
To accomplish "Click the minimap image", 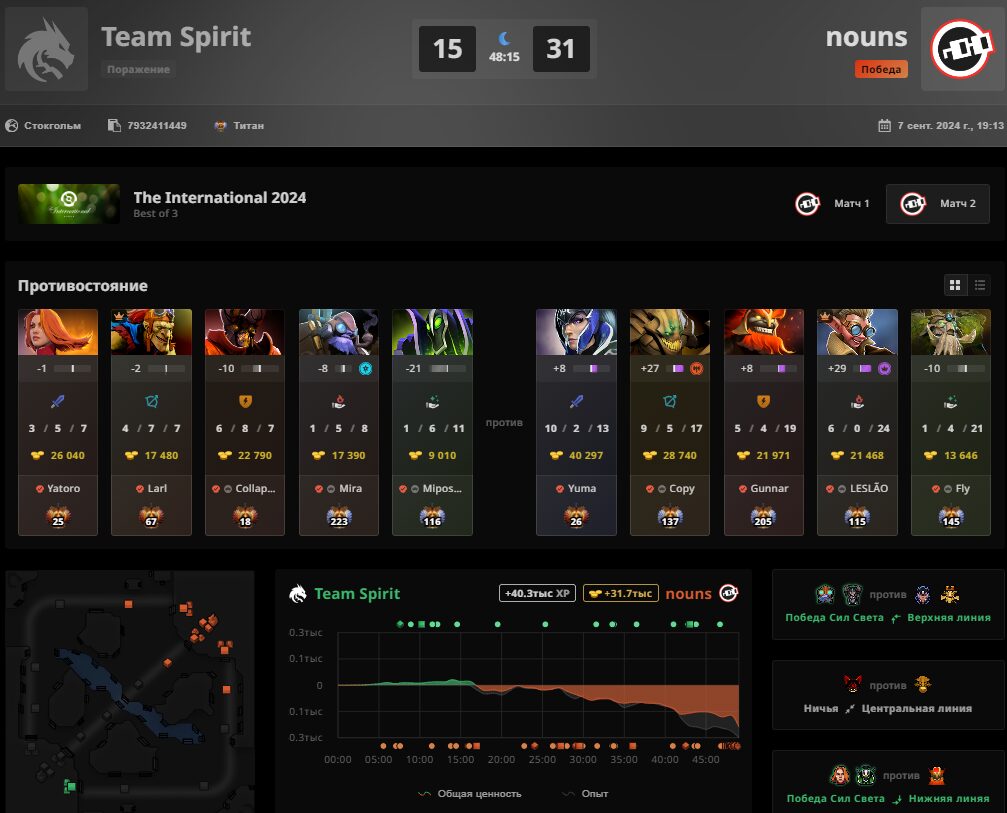I will point(130,692).
